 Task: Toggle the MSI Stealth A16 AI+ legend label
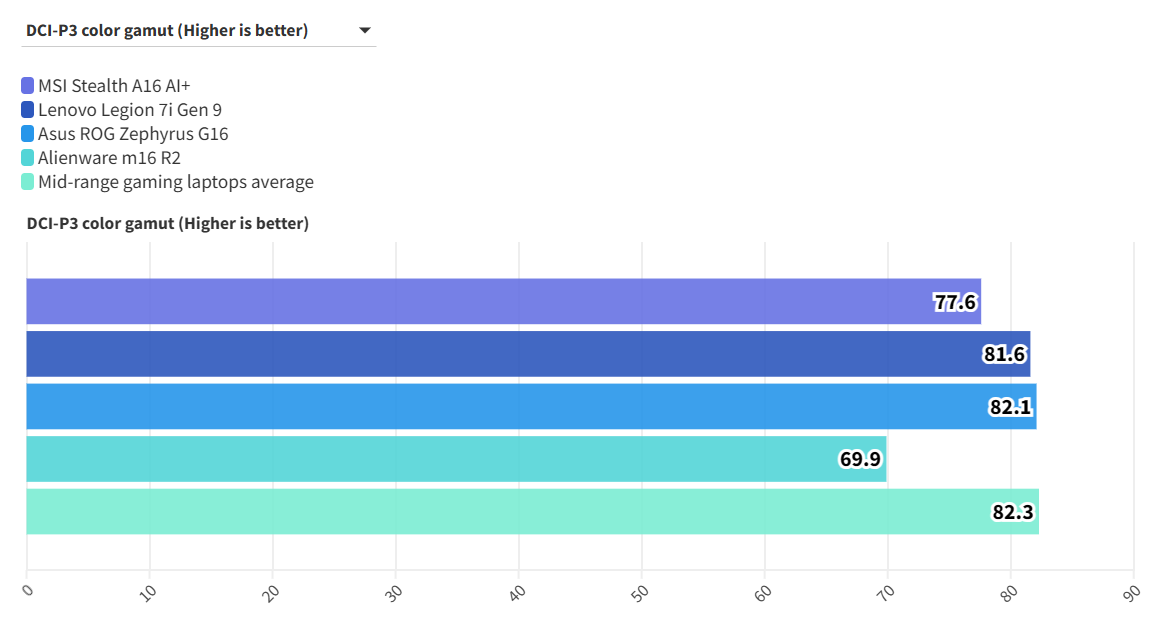[114, 86]
